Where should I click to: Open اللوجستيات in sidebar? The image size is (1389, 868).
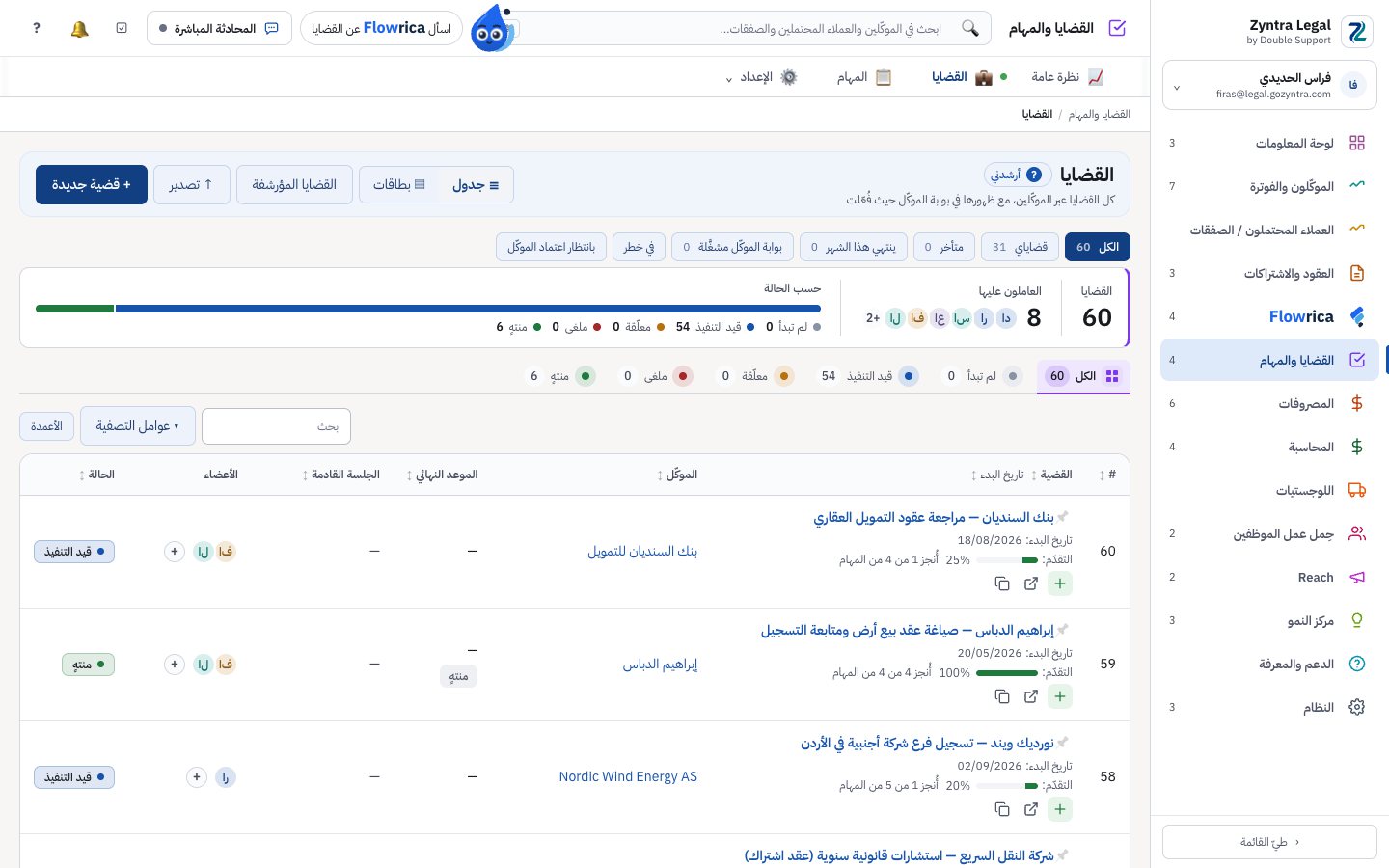point(1269,490)
